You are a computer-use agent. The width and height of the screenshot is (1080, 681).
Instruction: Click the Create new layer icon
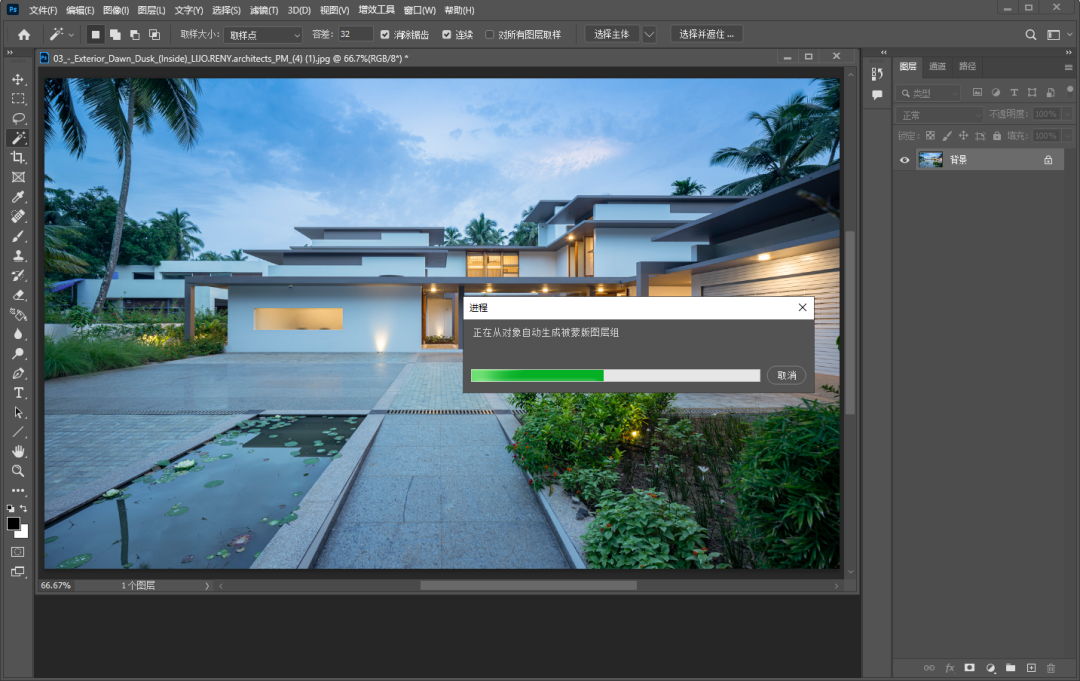1031,668
